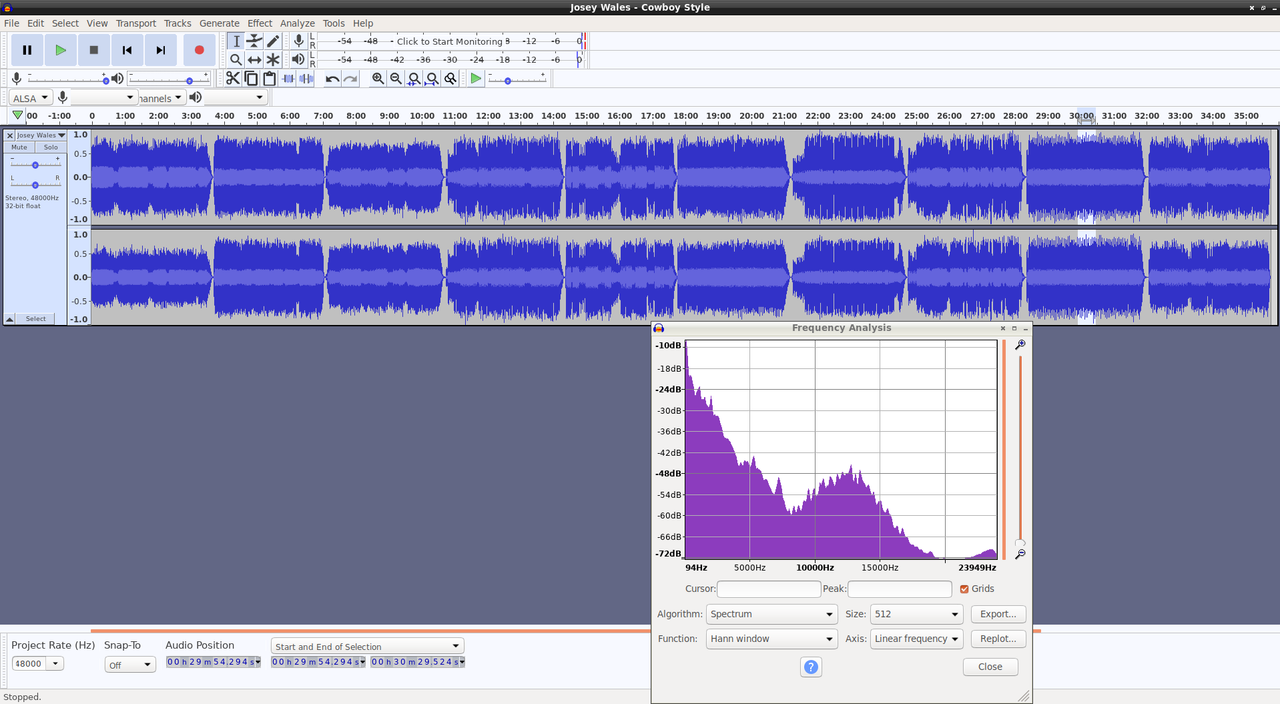Click the play-at-speed slider

coord(518,78)
